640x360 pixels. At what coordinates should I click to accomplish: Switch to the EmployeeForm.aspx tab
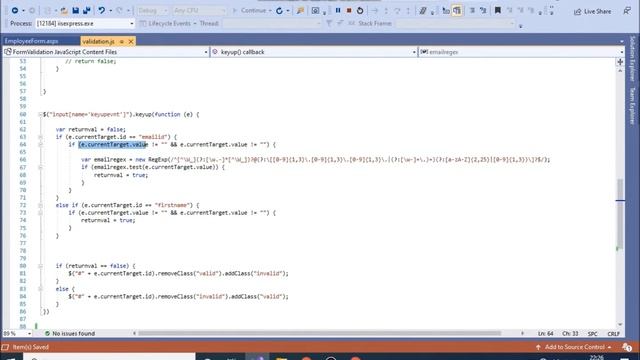coord(31,41)
